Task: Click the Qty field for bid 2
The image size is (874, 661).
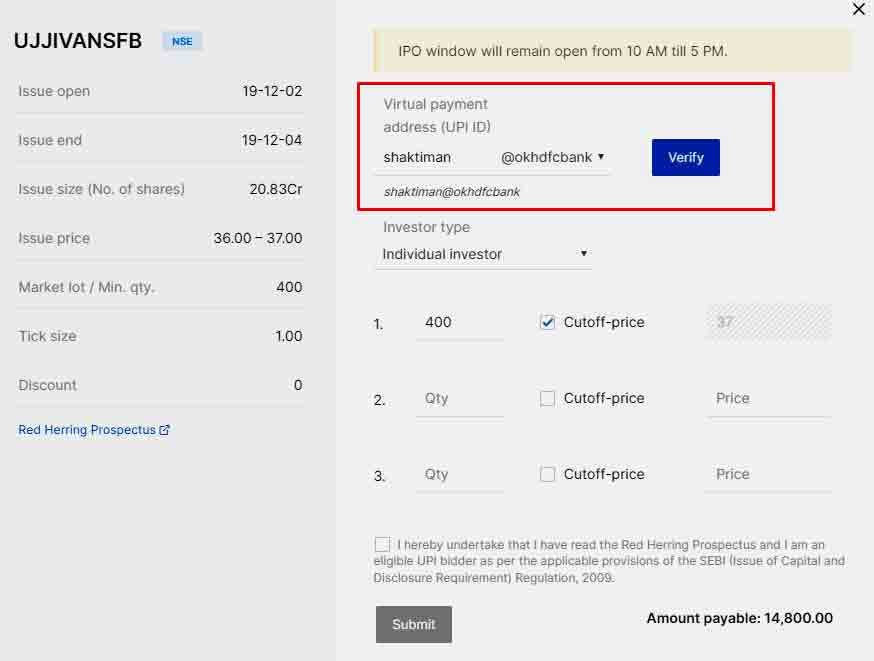Action: click(460, 398)
